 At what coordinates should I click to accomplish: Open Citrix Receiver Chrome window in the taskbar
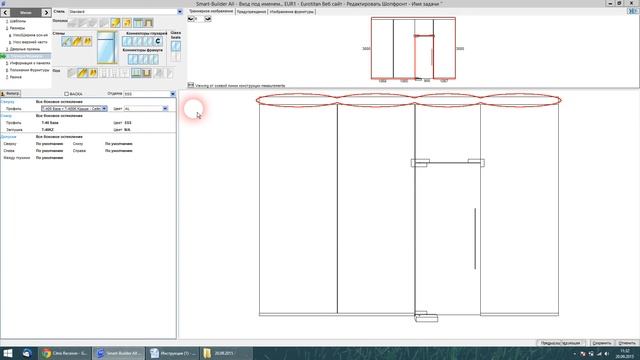click(64, 353)
